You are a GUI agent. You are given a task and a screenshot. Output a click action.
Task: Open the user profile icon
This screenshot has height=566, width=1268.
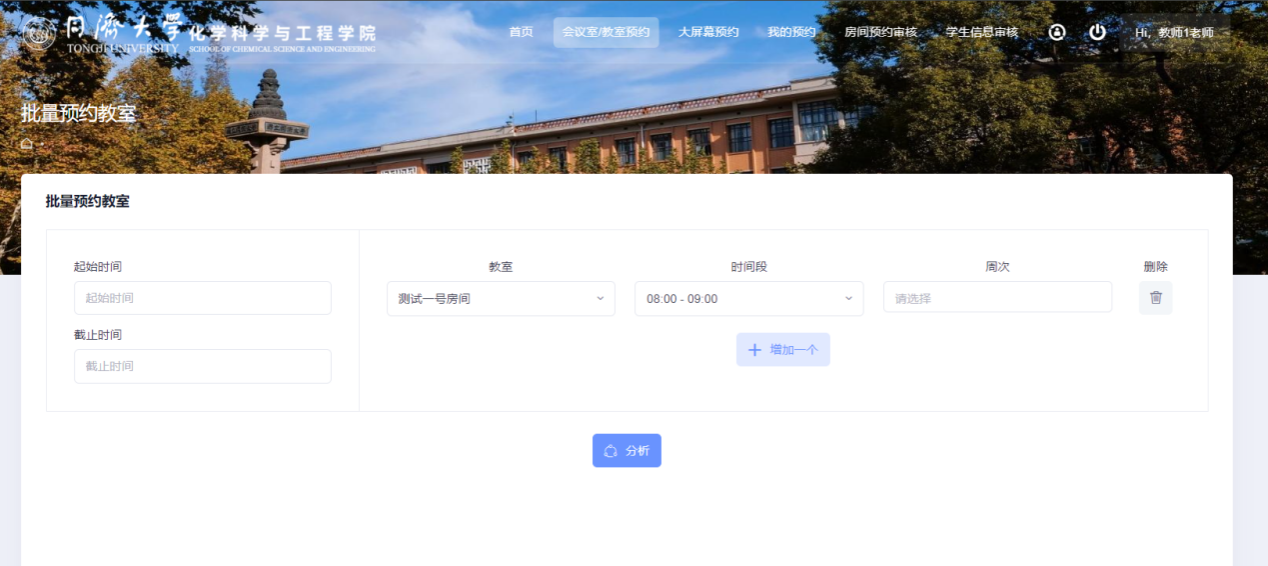point(1057,32)
